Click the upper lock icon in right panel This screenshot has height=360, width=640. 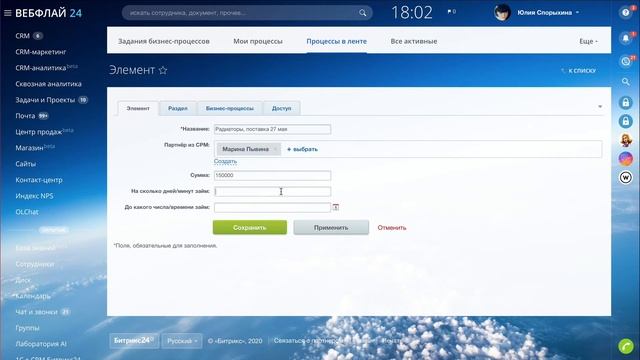[625, 102]
